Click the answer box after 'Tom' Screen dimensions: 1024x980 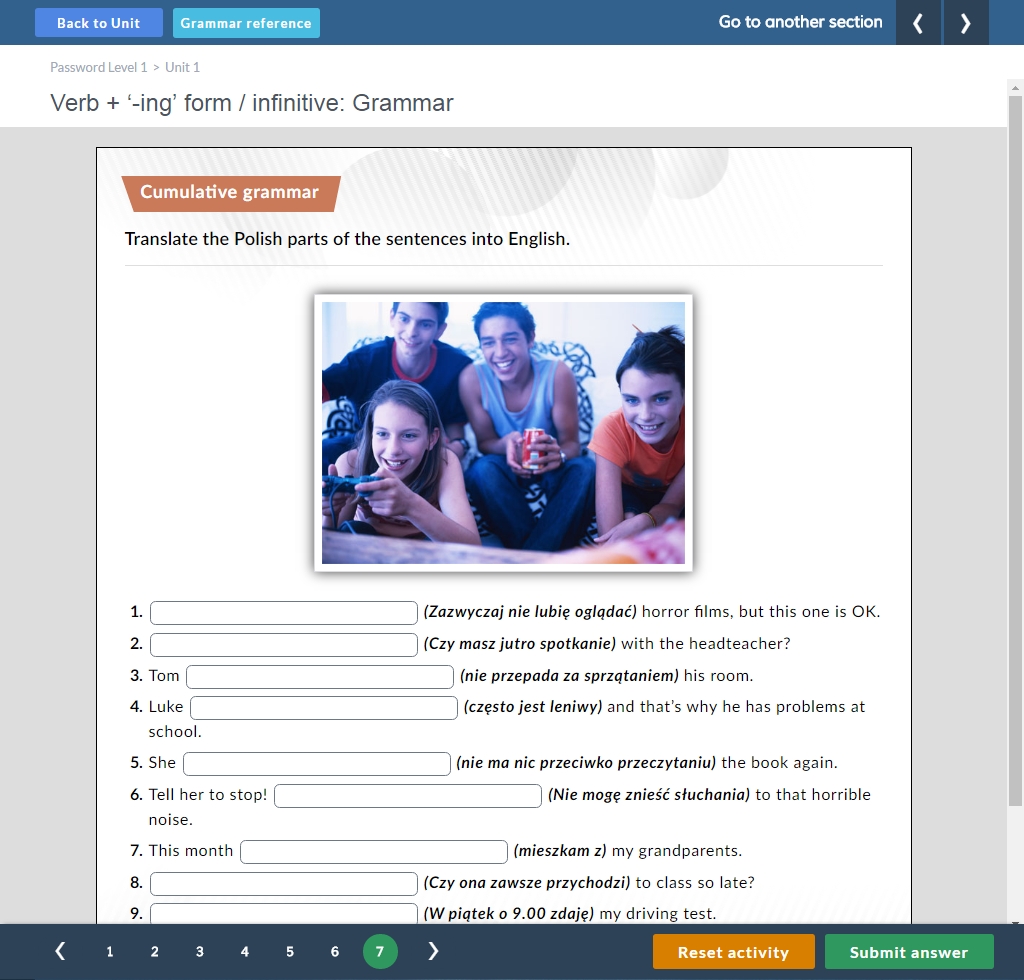point(320,676)
